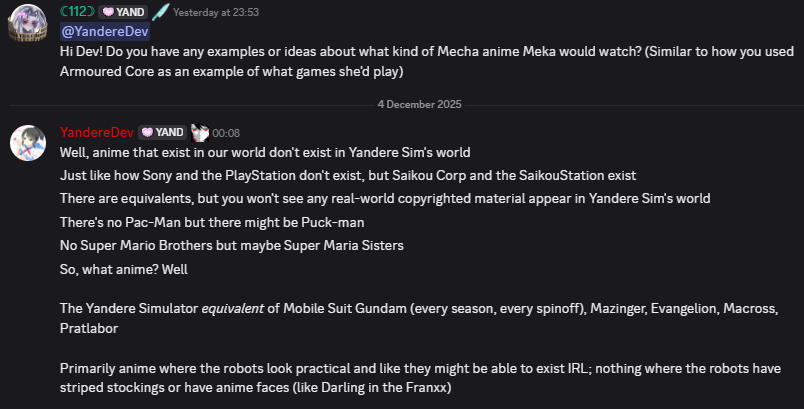Click the heart icon in first poster's YAND tag
The width and height of the screenshot is (804, 409).
[x=106, y=12]
